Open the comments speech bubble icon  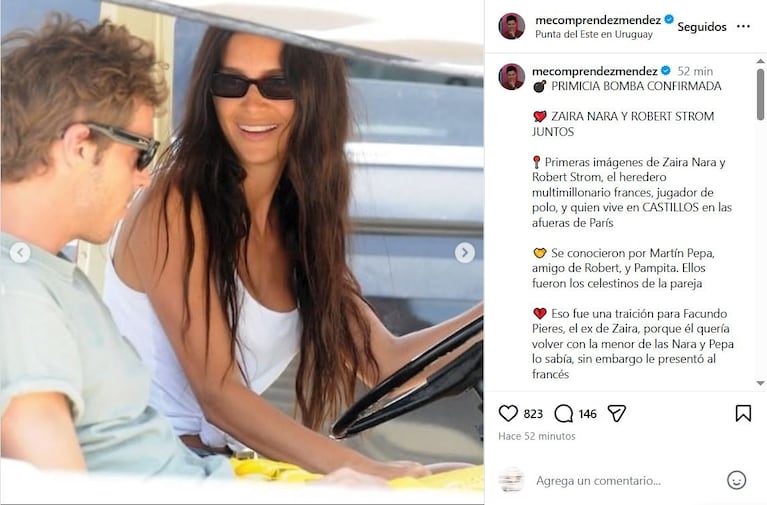click(x=564, y=413)
